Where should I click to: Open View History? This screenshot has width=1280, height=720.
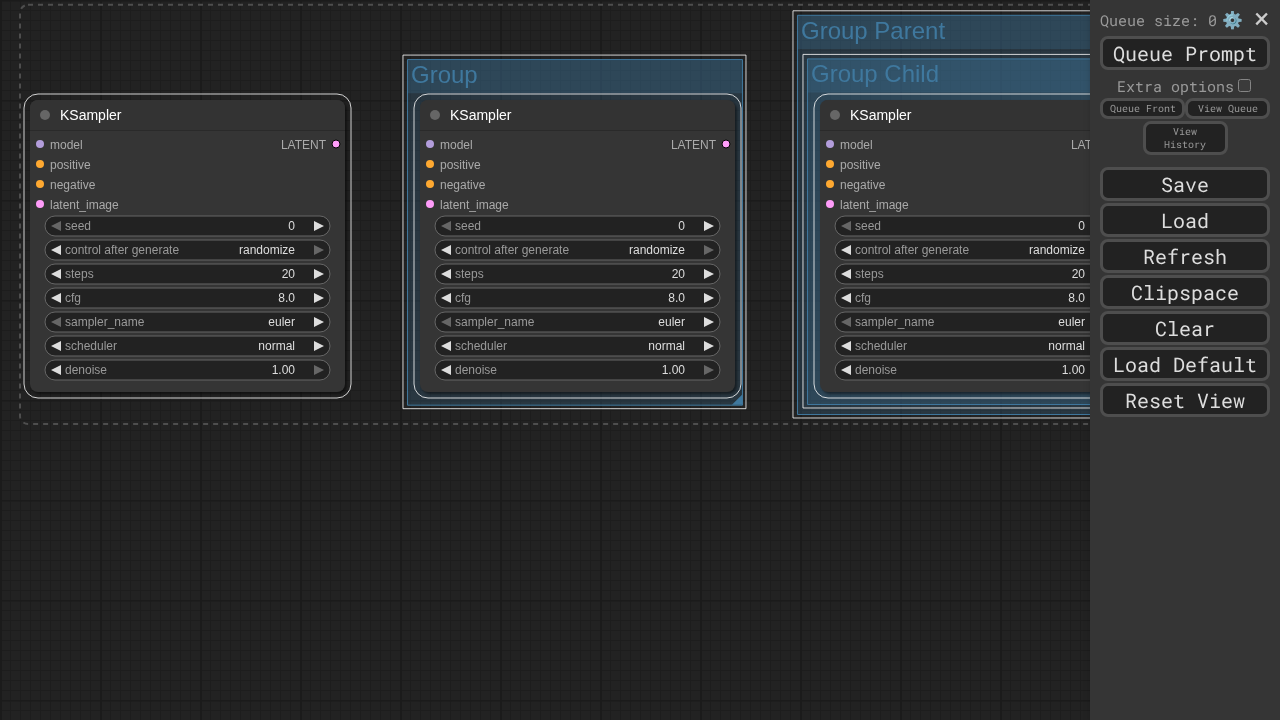pyautogui.click(x=1184, y=138)
